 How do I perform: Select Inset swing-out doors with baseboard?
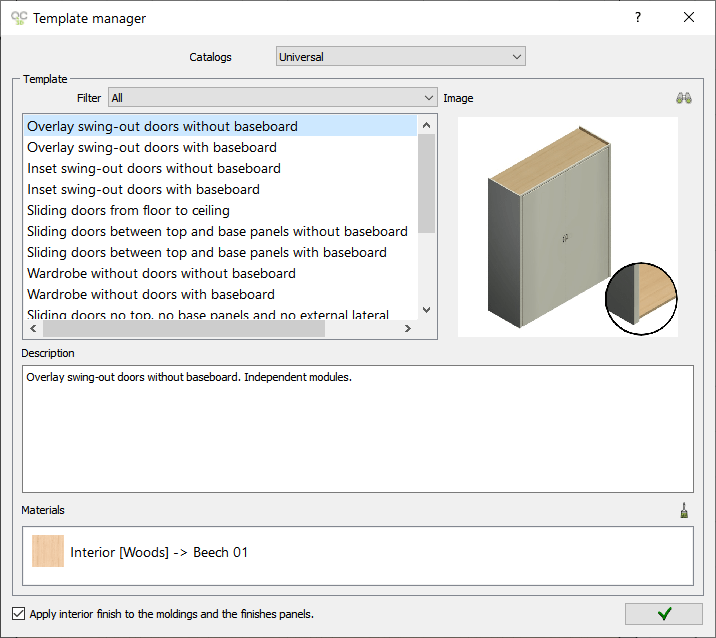coord(220,189)
